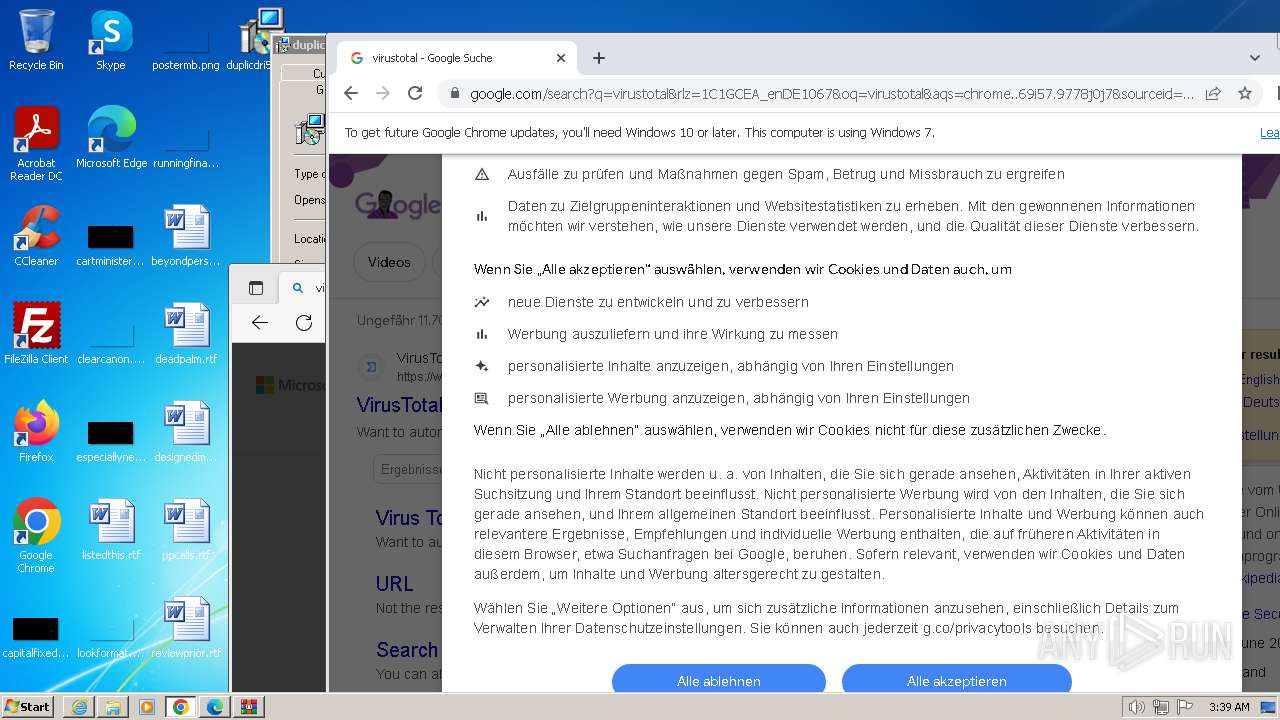
Task: Click the Edge window's back arrow
Action: [x=260, y=322]
